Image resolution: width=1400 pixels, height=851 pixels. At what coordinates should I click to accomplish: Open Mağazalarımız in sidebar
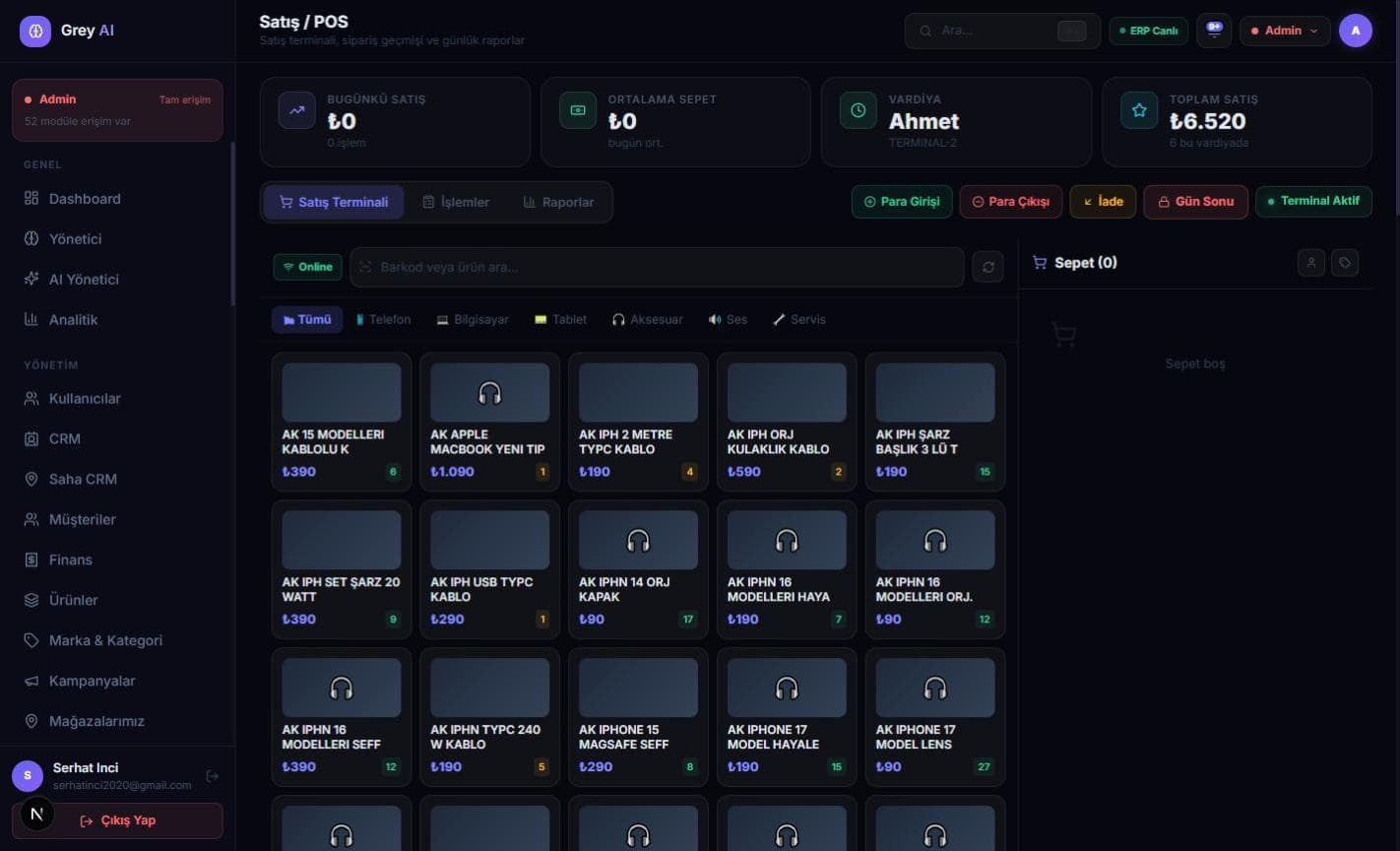coord(117,721)
